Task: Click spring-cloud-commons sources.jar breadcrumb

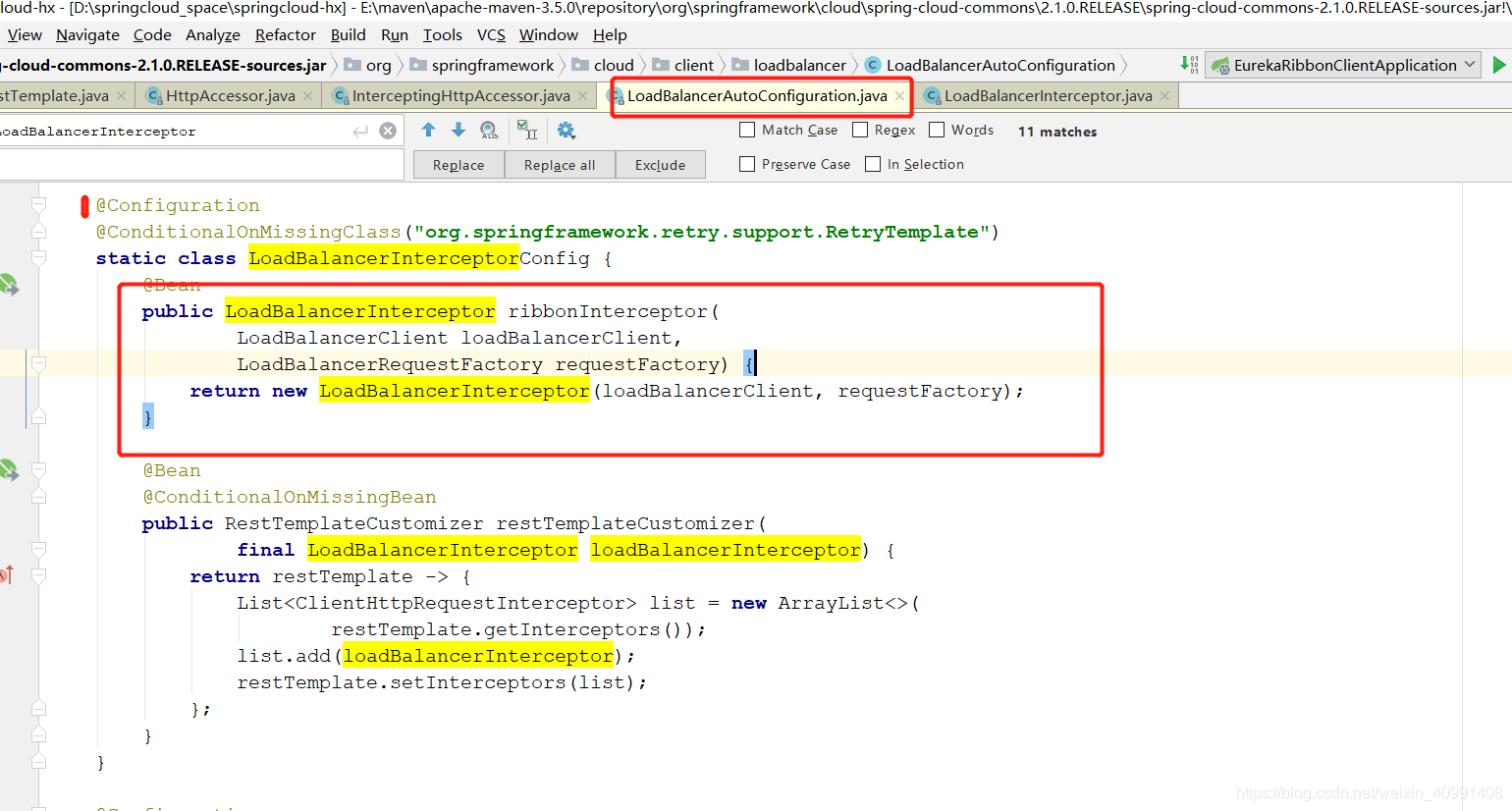Action: (163, 65)
